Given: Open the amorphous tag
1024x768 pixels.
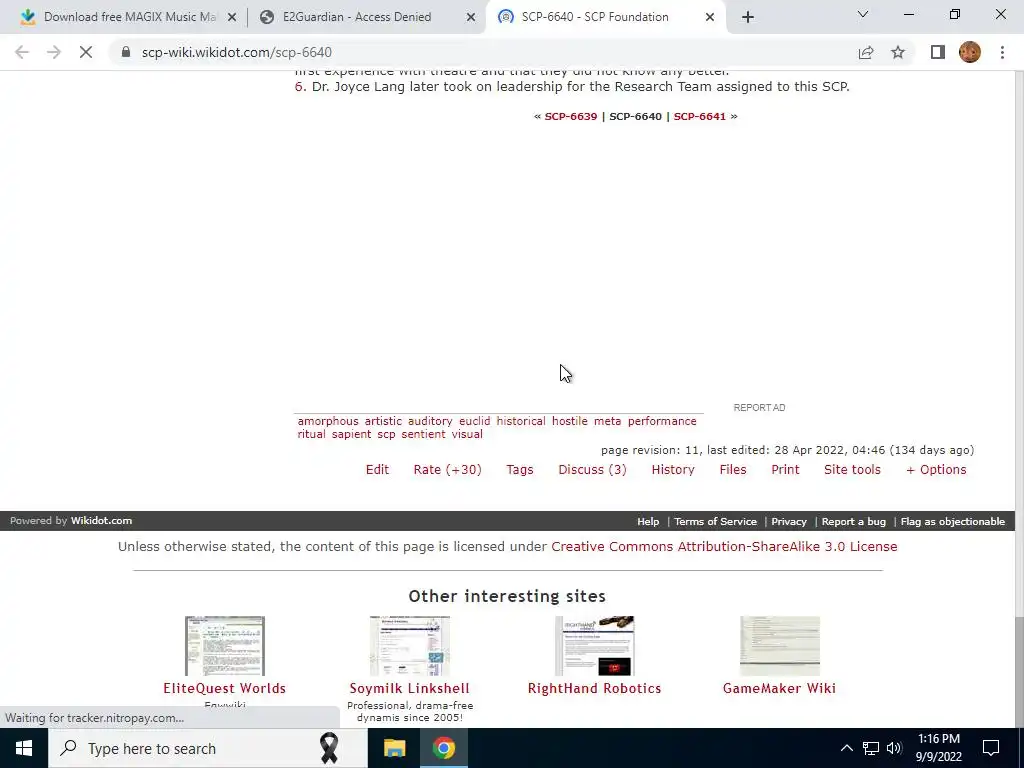Looking at the screenshot, I should pyautogui.click(x=328, y=421).
